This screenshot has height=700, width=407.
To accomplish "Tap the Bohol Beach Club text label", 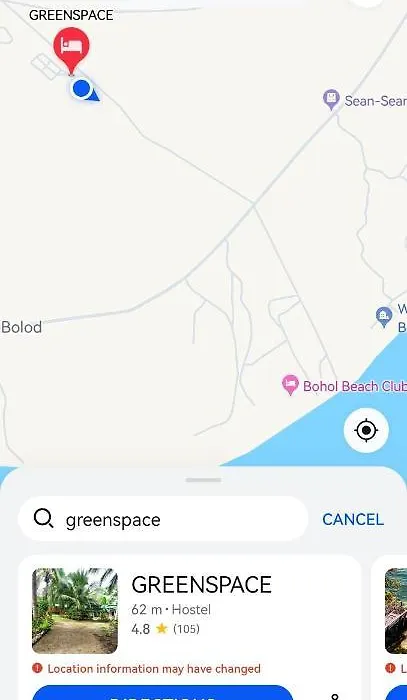I will coord(355,386).
